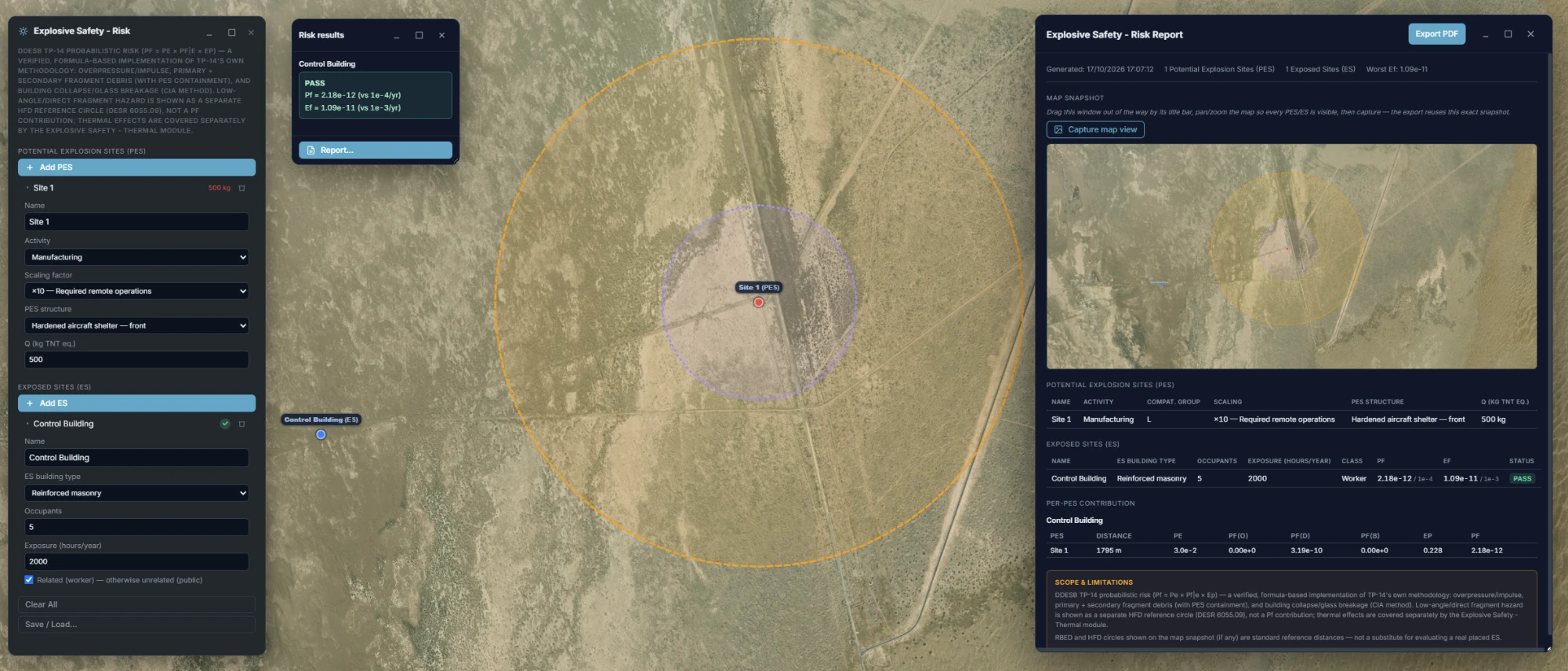Delete Site 1 with its trash icon
Viewport: 1568px width, 671px height.
(x=241, y=188)
